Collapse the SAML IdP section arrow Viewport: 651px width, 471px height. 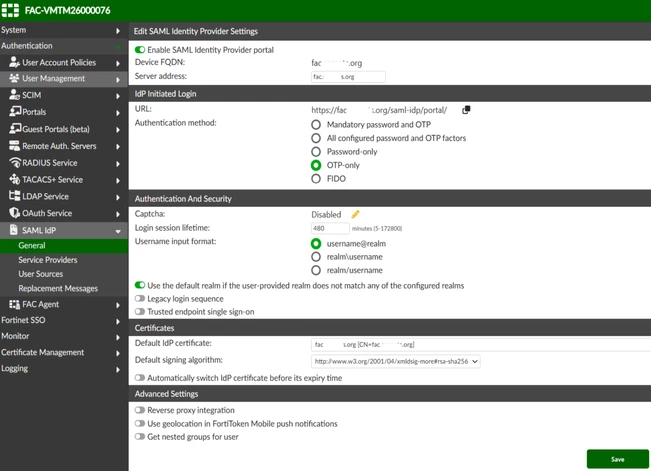click(118, 231)
